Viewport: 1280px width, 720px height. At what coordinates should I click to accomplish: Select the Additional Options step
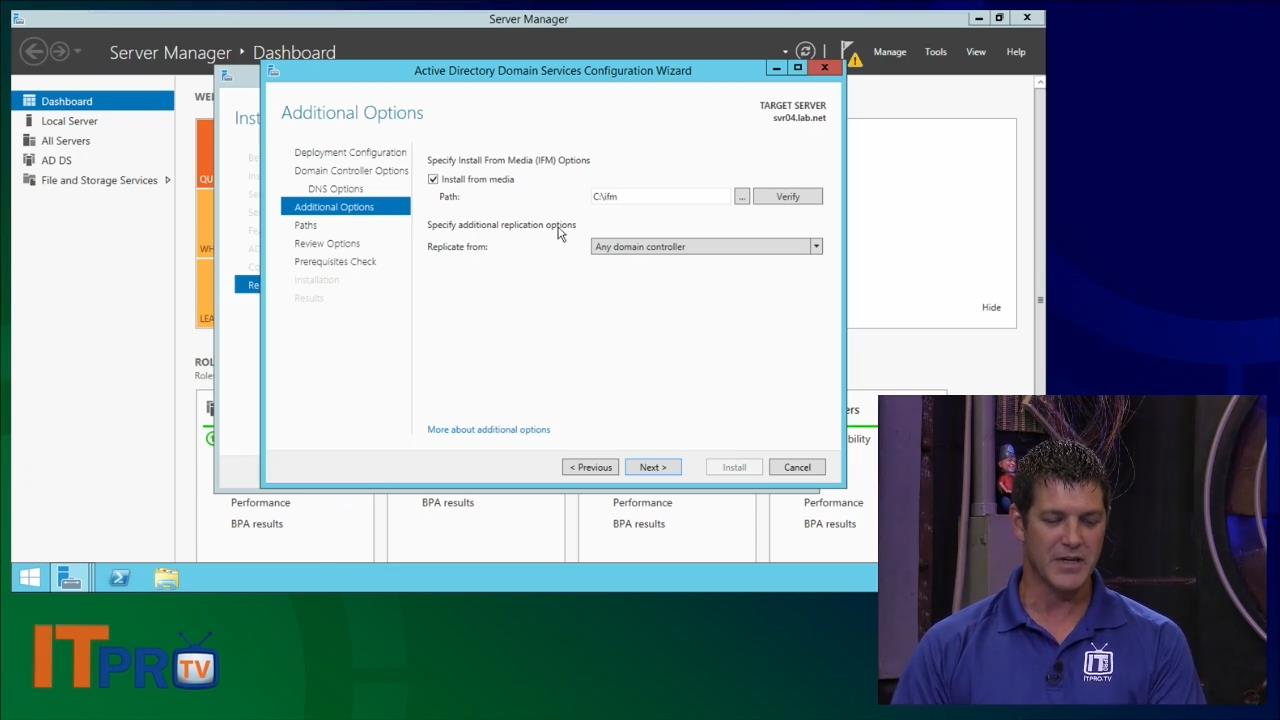(x=345, y=207)
